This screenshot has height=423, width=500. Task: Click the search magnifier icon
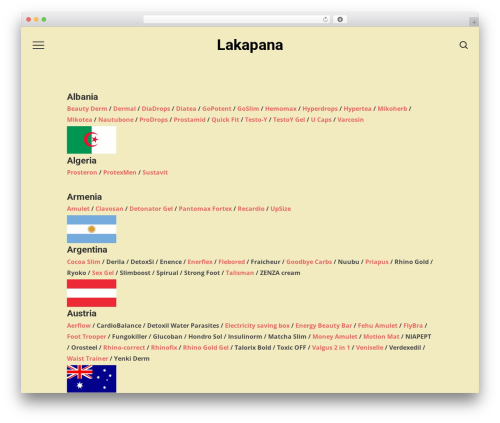point(463,45)
